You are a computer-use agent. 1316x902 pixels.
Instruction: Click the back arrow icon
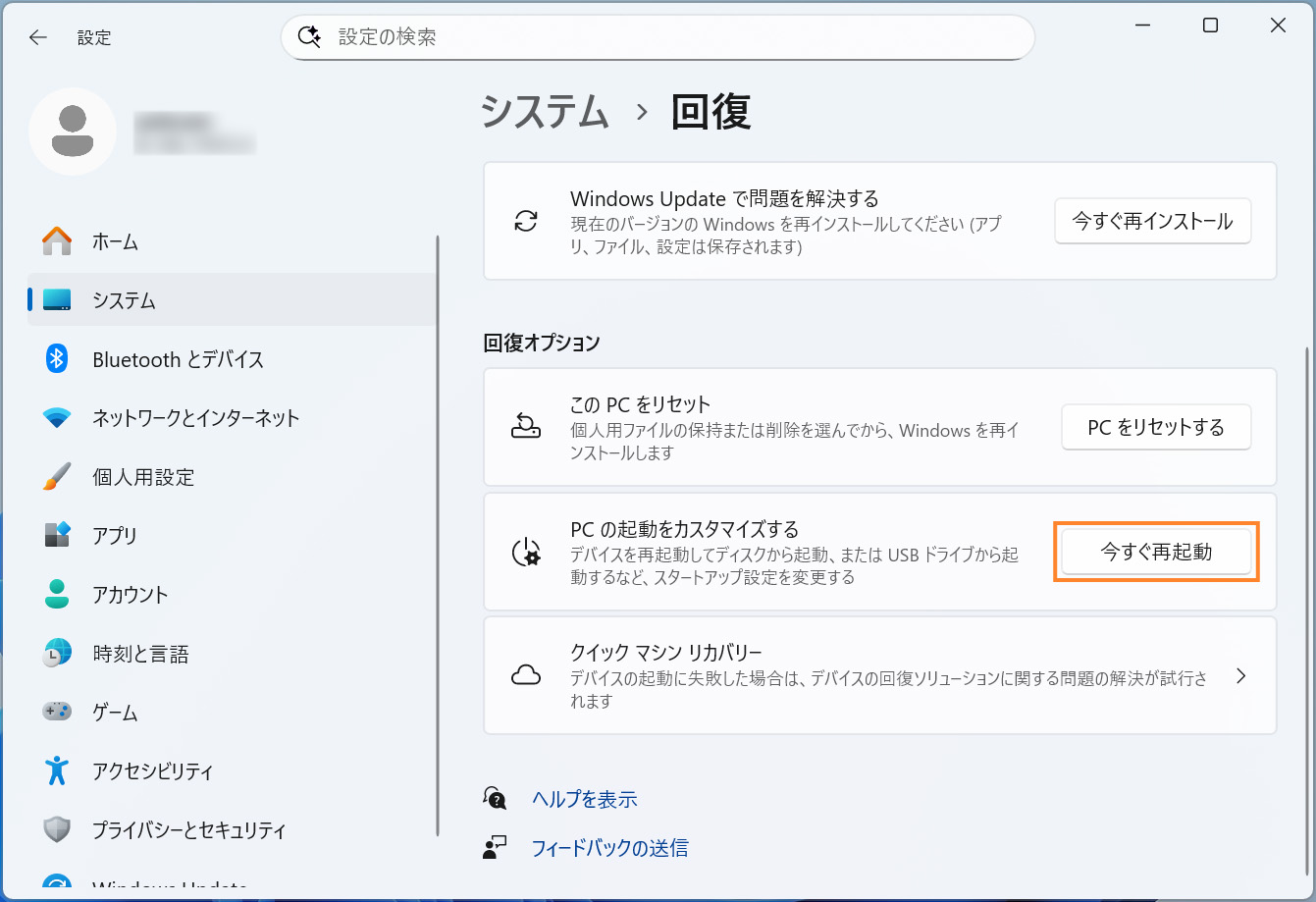click(38, 37)
